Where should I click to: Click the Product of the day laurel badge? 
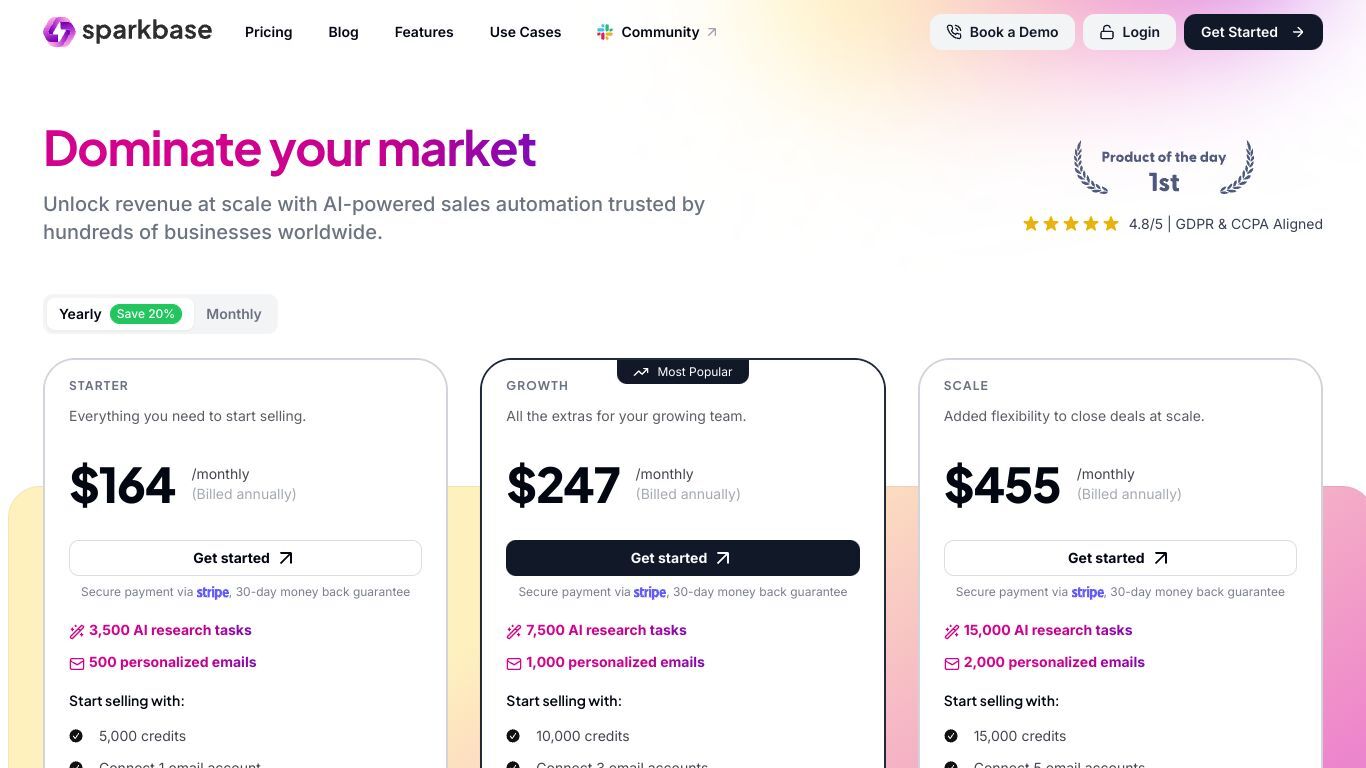click(1164, 168)
